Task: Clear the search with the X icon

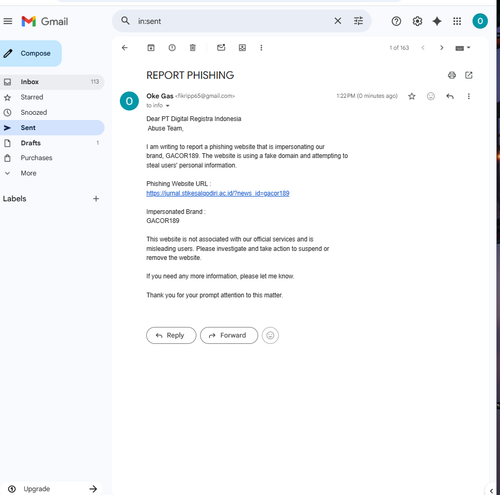Action: click(x=338, y=21)
